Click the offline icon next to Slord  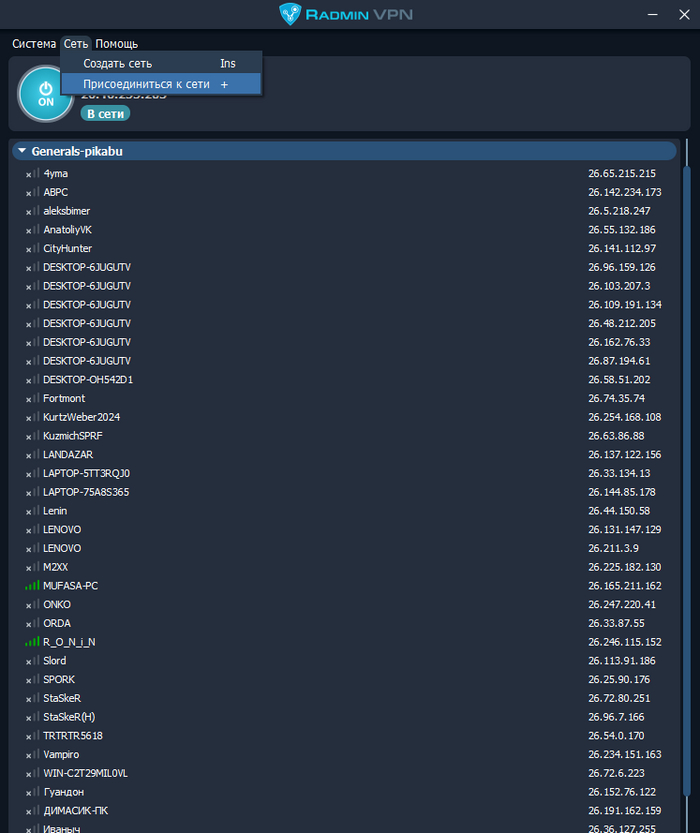[32, 661]
